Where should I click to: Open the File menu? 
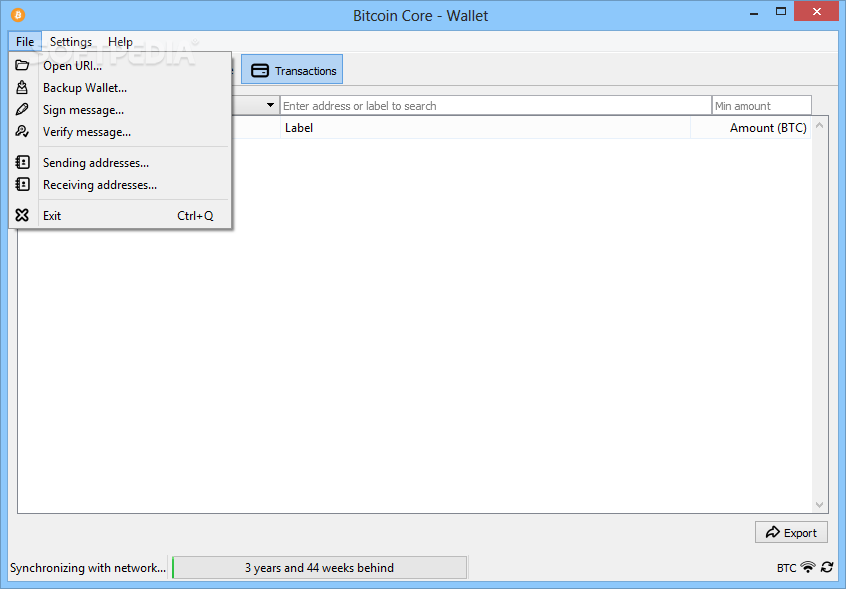pos(25,42)
